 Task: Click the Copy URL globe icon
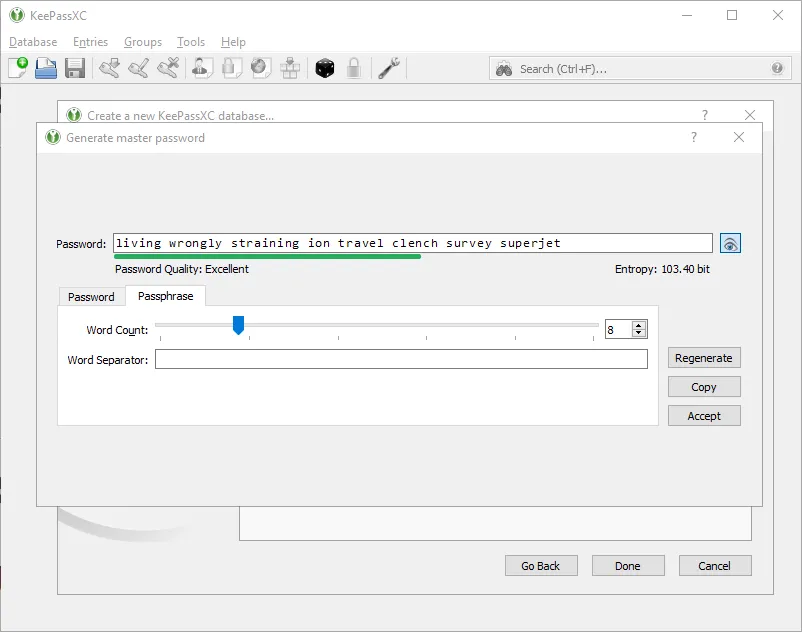point(260,68)
